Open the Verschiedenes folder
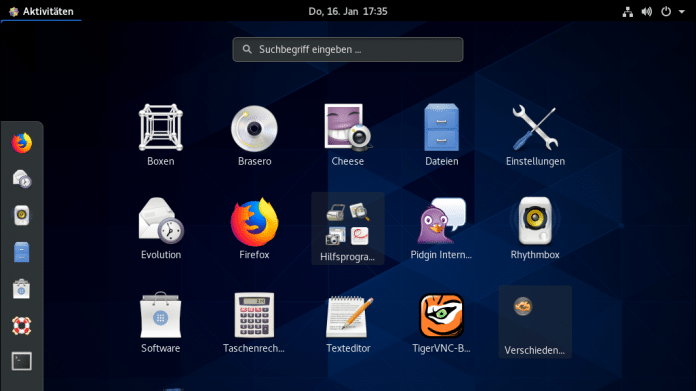The width and height of the screenshot is (696, 391). [535, 322]
